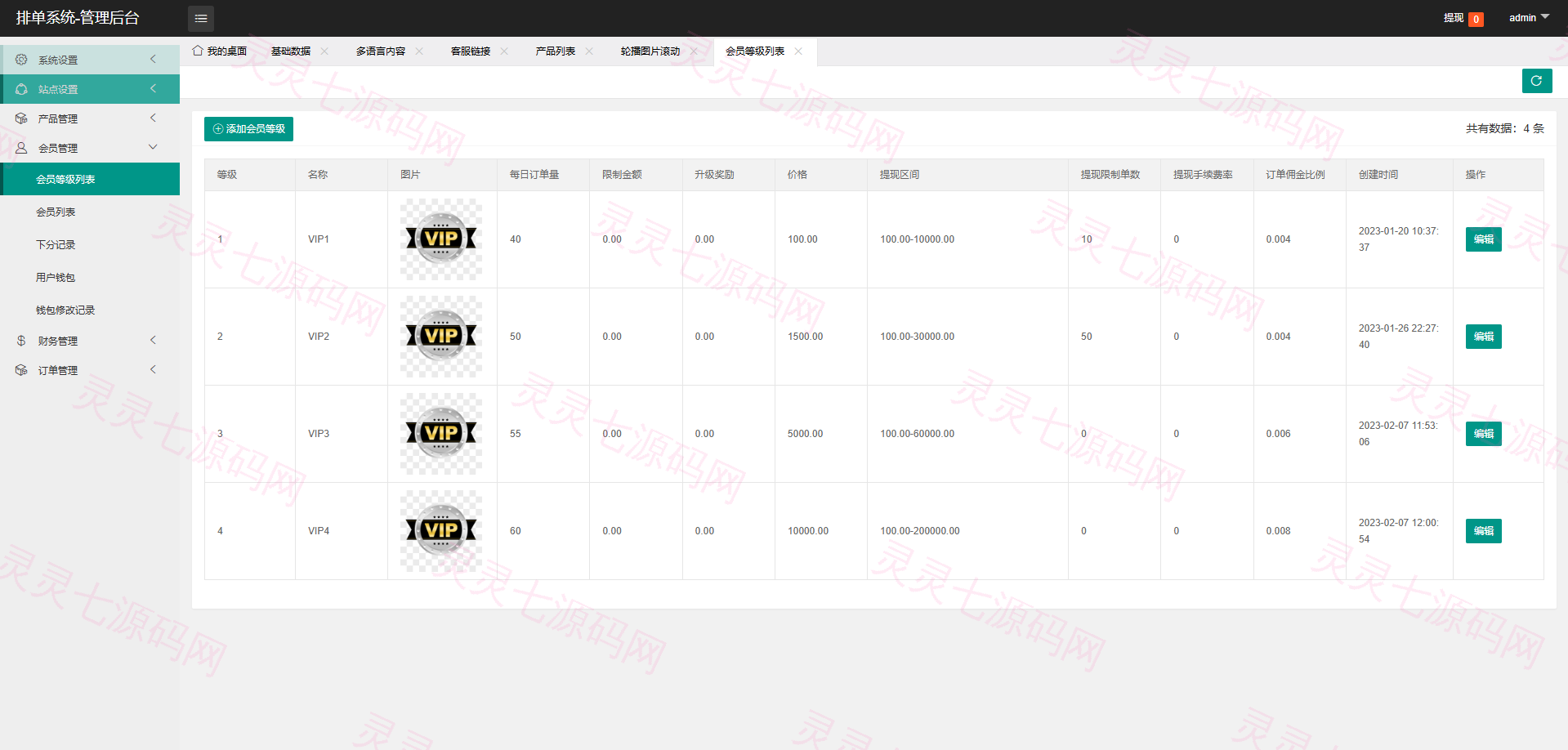Click the 提现 notification badge
This screenshot has width=1568, height=750.
(1476, 19)
